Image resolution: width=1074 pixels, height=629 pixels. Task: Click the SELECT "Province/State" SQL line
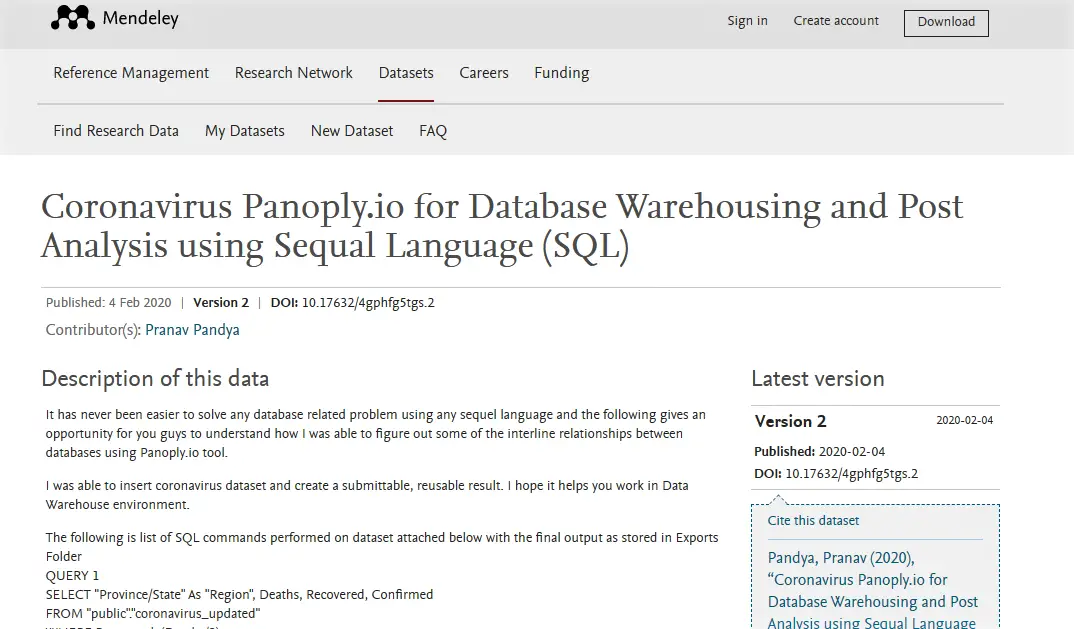(239, 595)
